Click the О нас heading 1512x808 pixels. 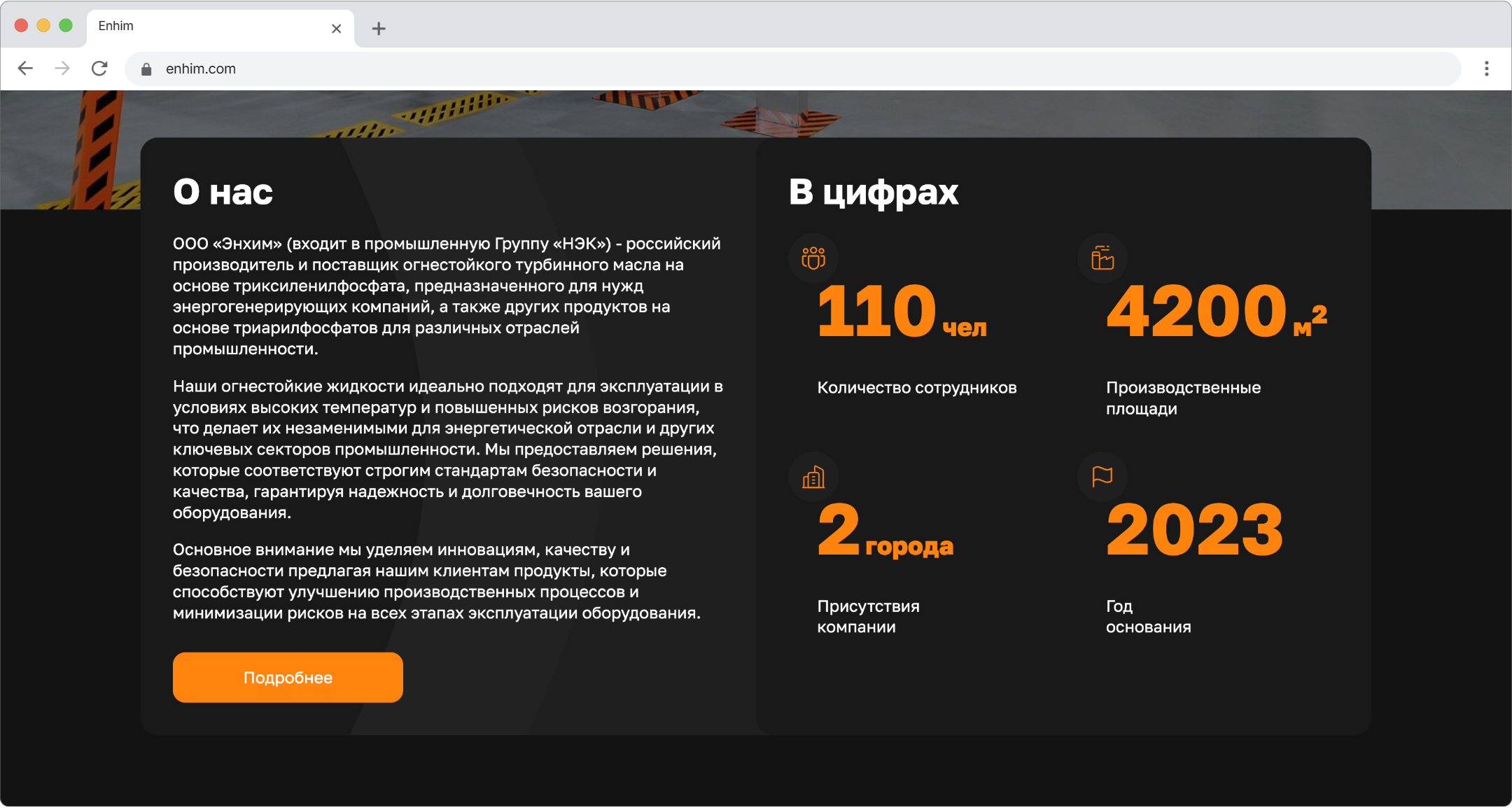click(x=223, y=192)
